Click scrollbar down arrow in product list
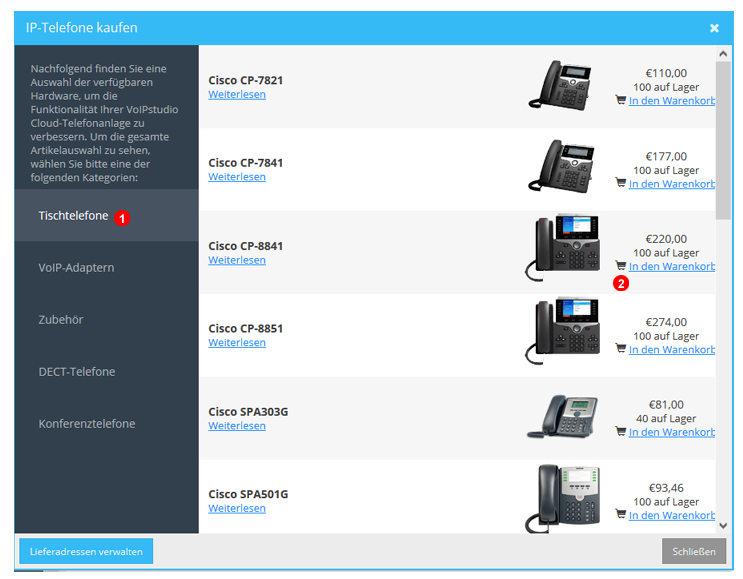 point(724,524)
